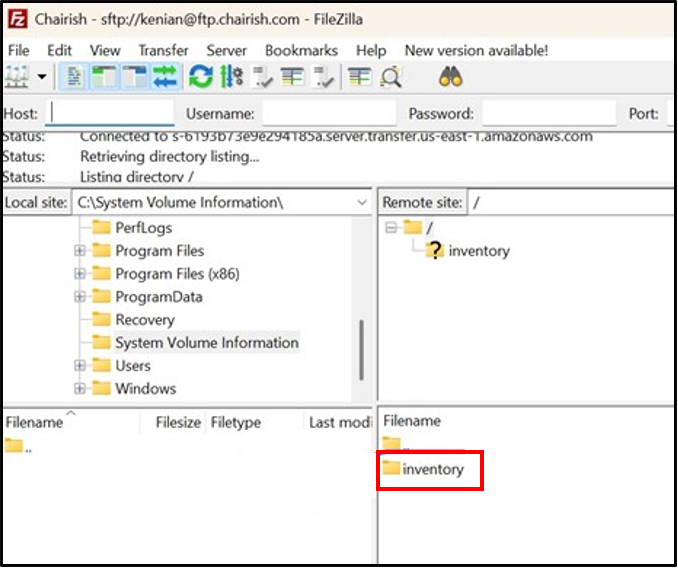Open the Bookmarks menu
The width and height of the screenshot is (678, 568).
click(301, 51)
